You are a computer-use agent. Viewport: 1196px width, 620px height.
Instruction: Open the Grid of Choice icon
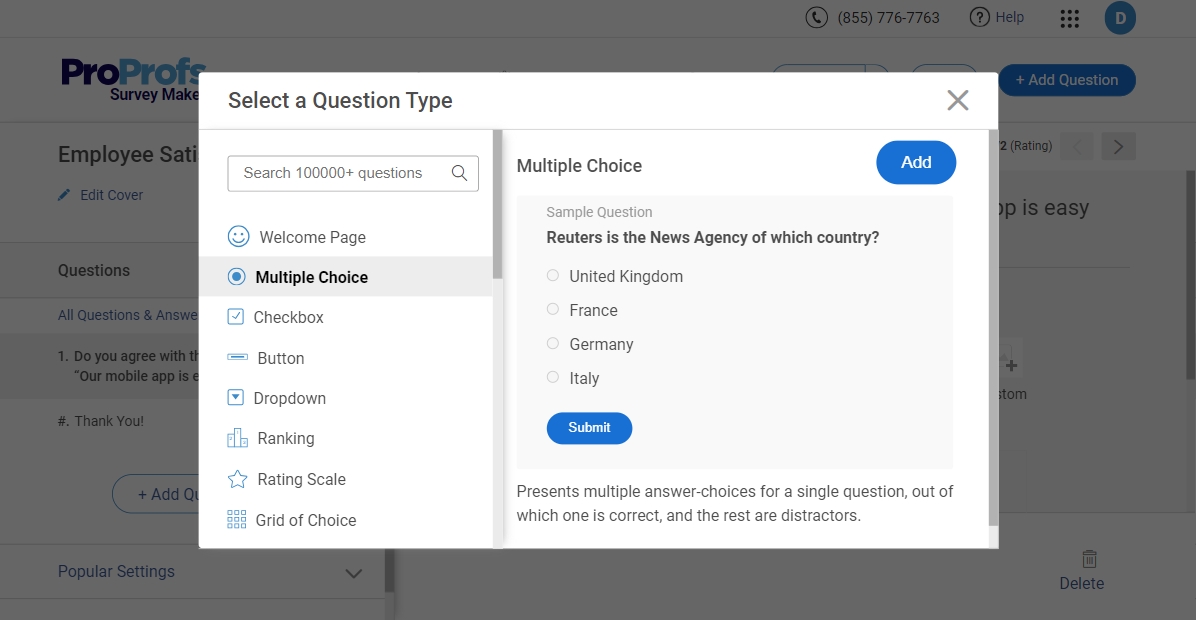pyautogui.click(x=237, y=519)
